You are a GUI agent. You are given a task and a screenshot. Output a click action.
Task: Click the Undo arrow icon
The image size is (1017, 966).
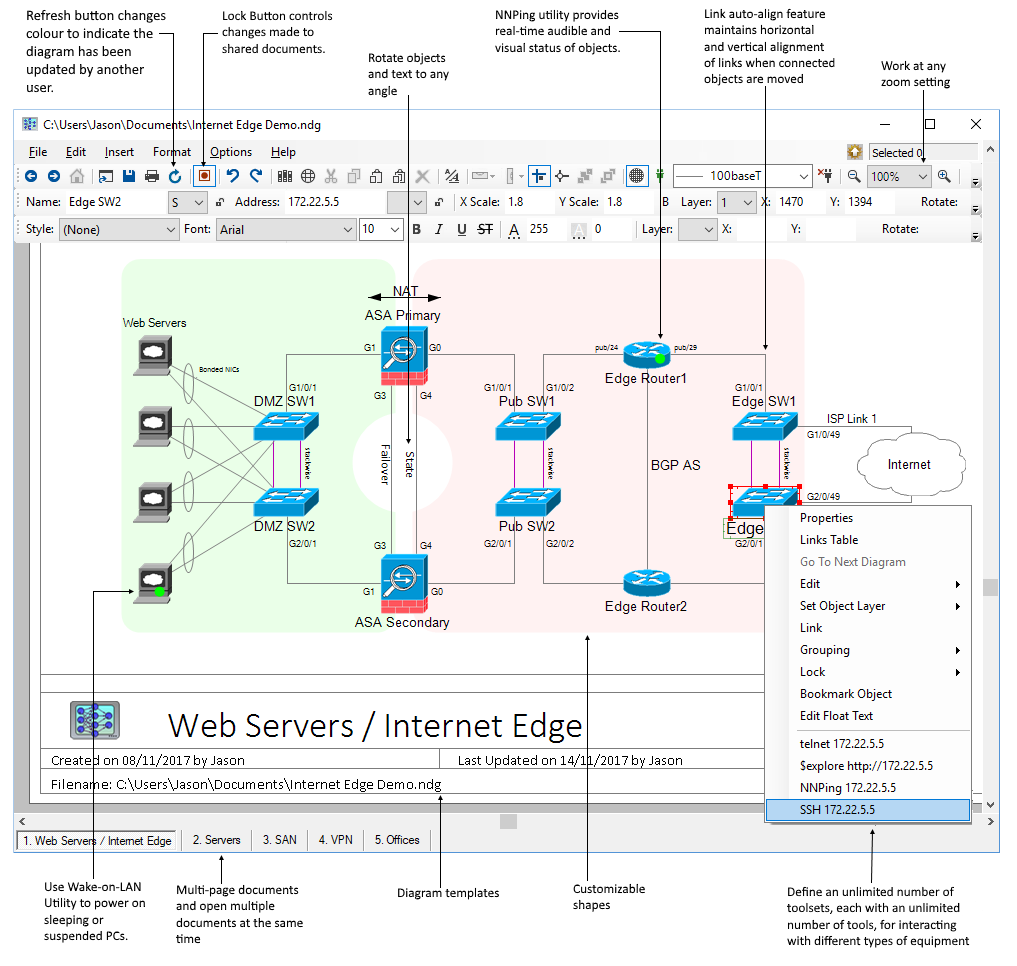[233, 176]
